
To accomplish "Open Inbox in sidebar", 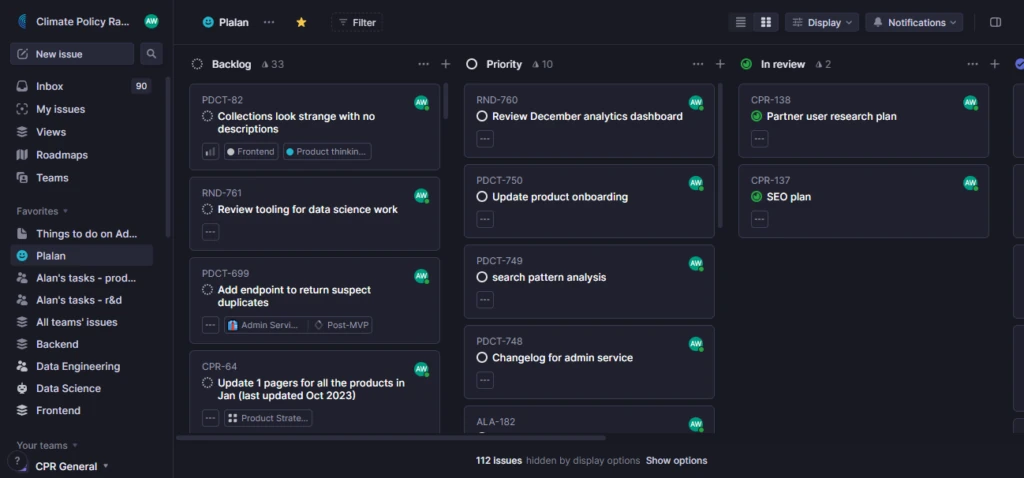I will [x=49, y=86].
